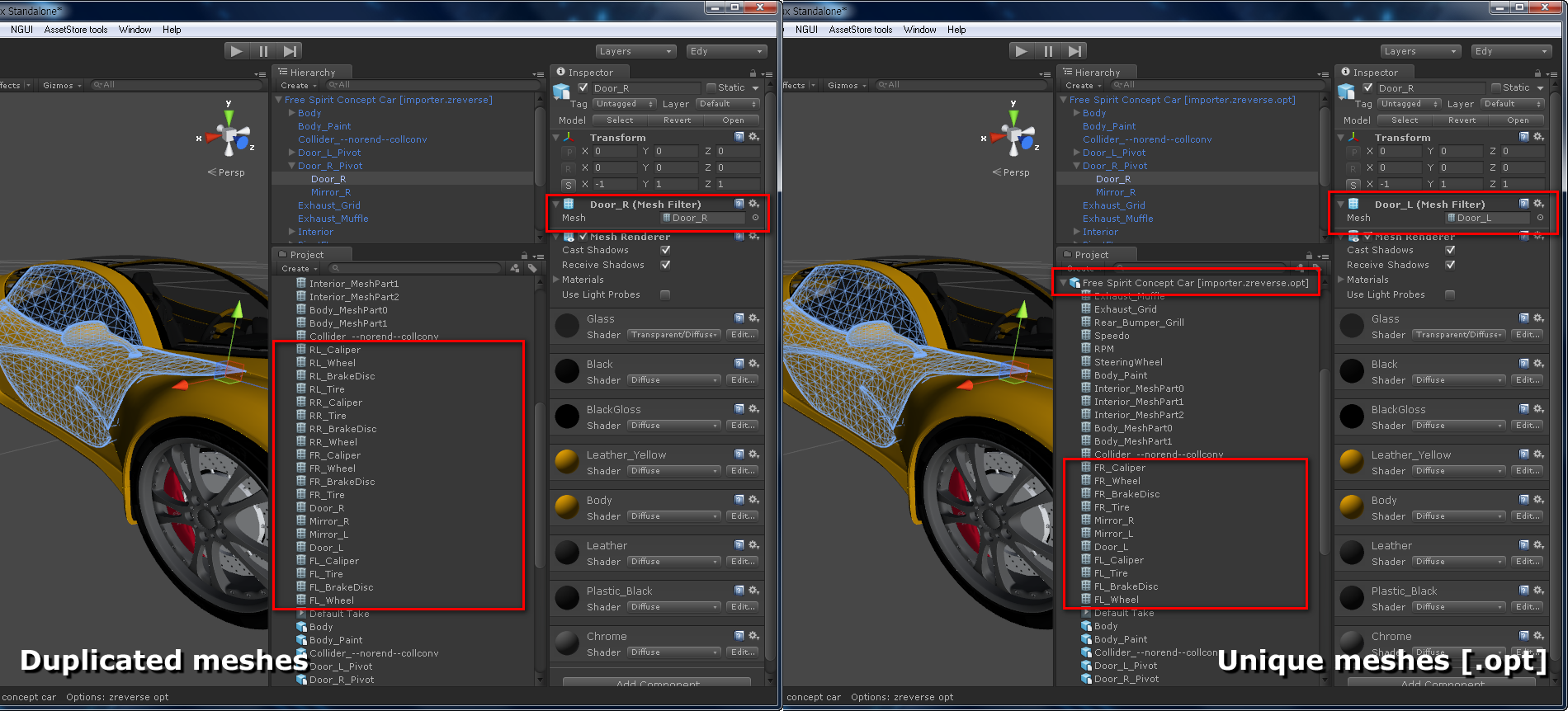Expand Materials foldout in left Mesh Renderer
The image size is (1568, 711).
(x=555, y=280)
